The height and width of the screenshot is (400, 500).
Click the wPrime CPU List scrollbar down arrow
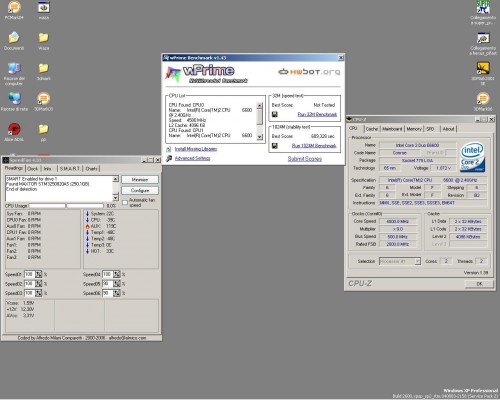pos(260,137)
